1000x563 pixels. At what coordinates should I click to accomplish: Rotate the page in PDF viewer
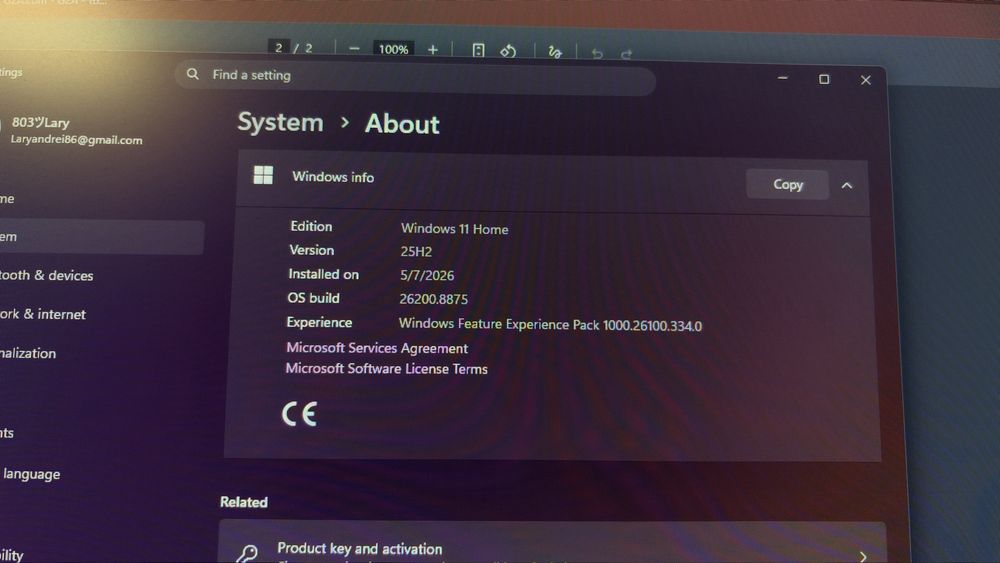(508, 51)
